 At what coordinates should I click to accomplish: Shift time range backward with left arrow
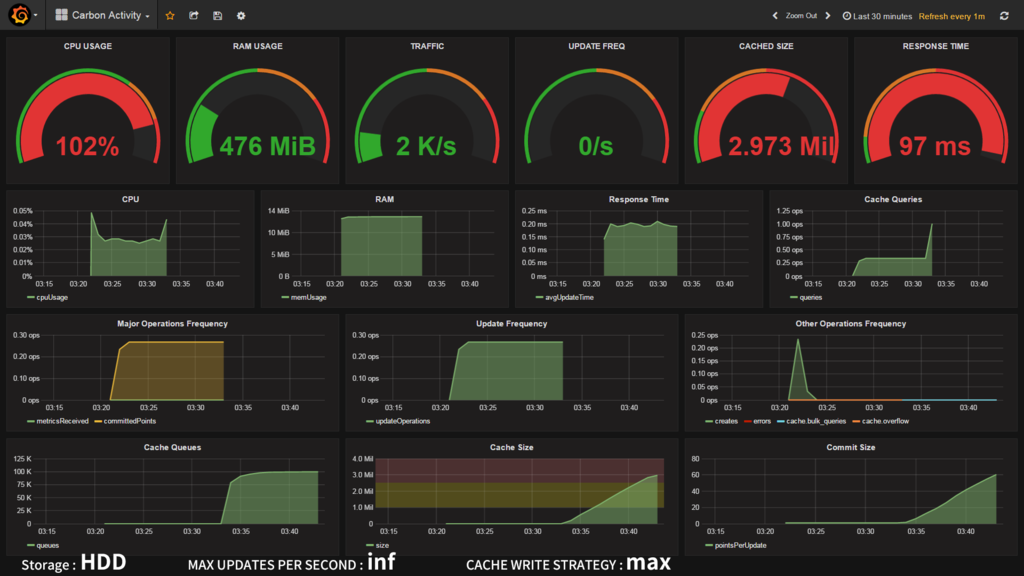pos(775,16)
